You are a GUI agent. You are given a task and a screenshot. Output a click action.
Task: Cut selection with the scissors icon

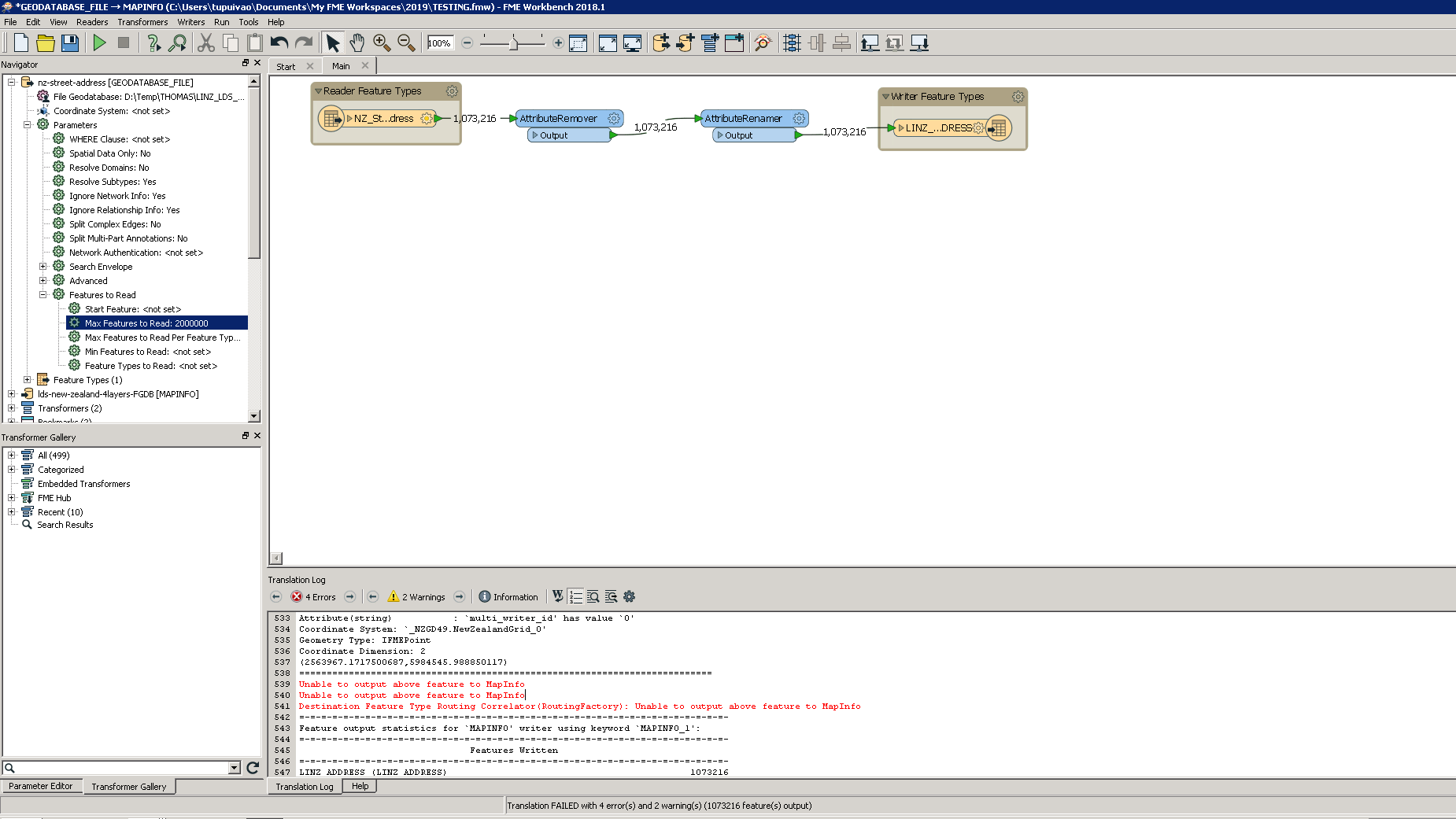[206, 42]
